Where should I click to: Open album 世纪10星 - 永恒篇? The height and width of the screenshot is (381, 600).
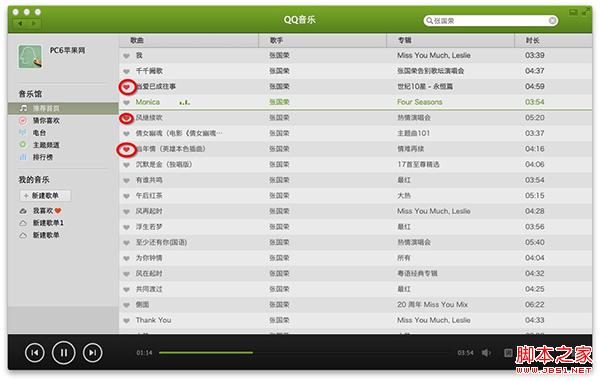425,86
